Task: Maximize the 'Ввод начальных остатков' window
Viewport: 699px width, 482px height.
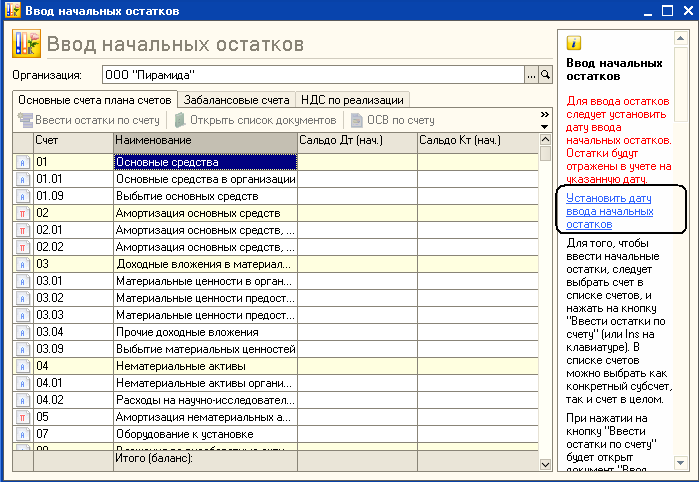Action: (x=667, y=10)
